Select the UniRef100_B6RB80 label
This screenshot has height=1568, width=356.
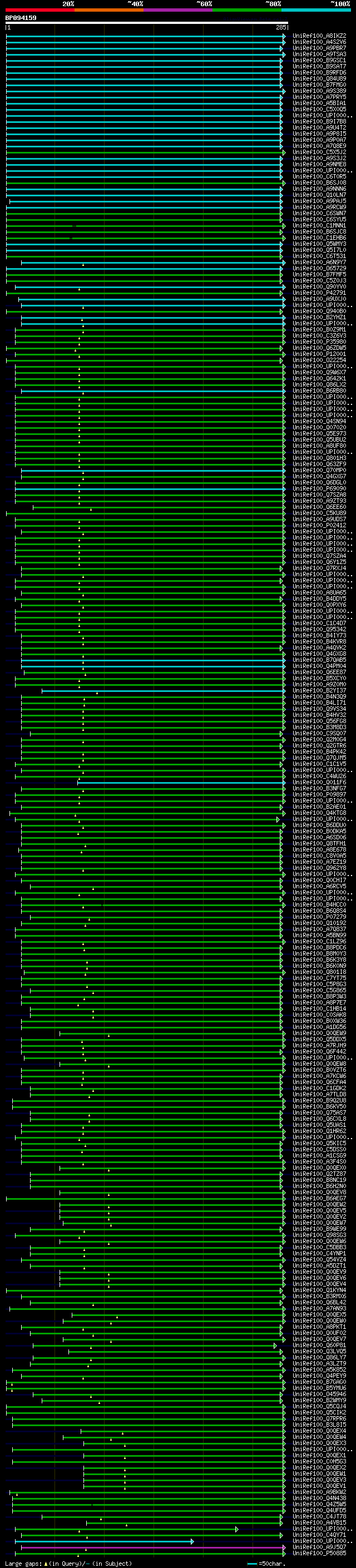pos(319,391)
